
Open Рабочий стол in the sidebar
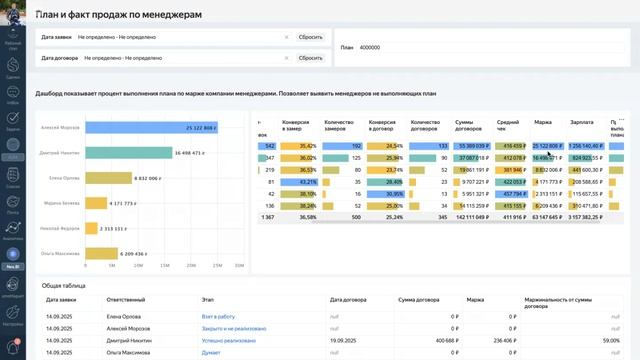point(13,39)
